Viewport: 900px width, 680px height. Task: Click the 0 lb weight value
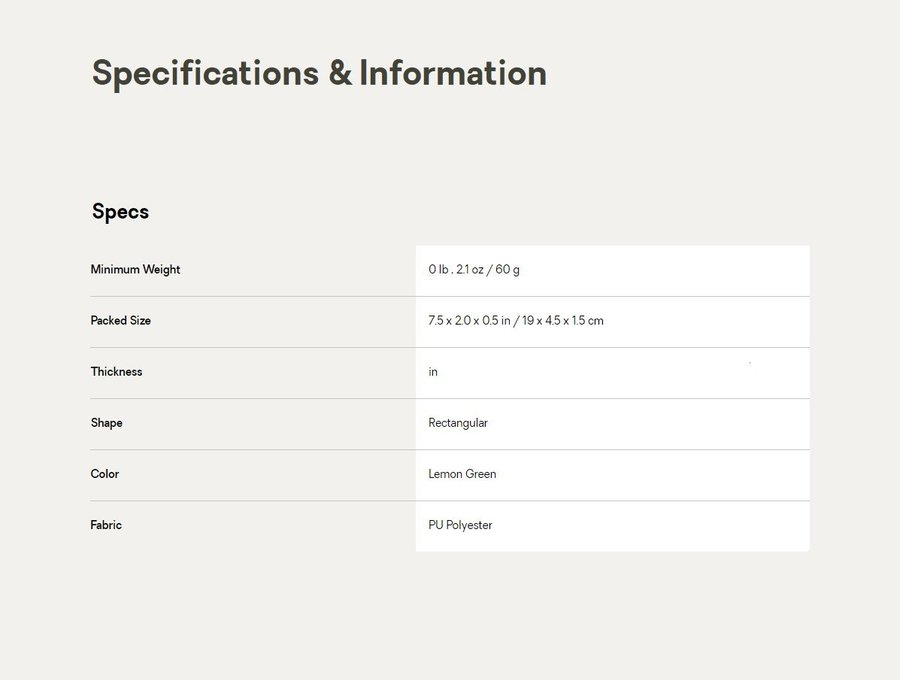coord(438,270)
